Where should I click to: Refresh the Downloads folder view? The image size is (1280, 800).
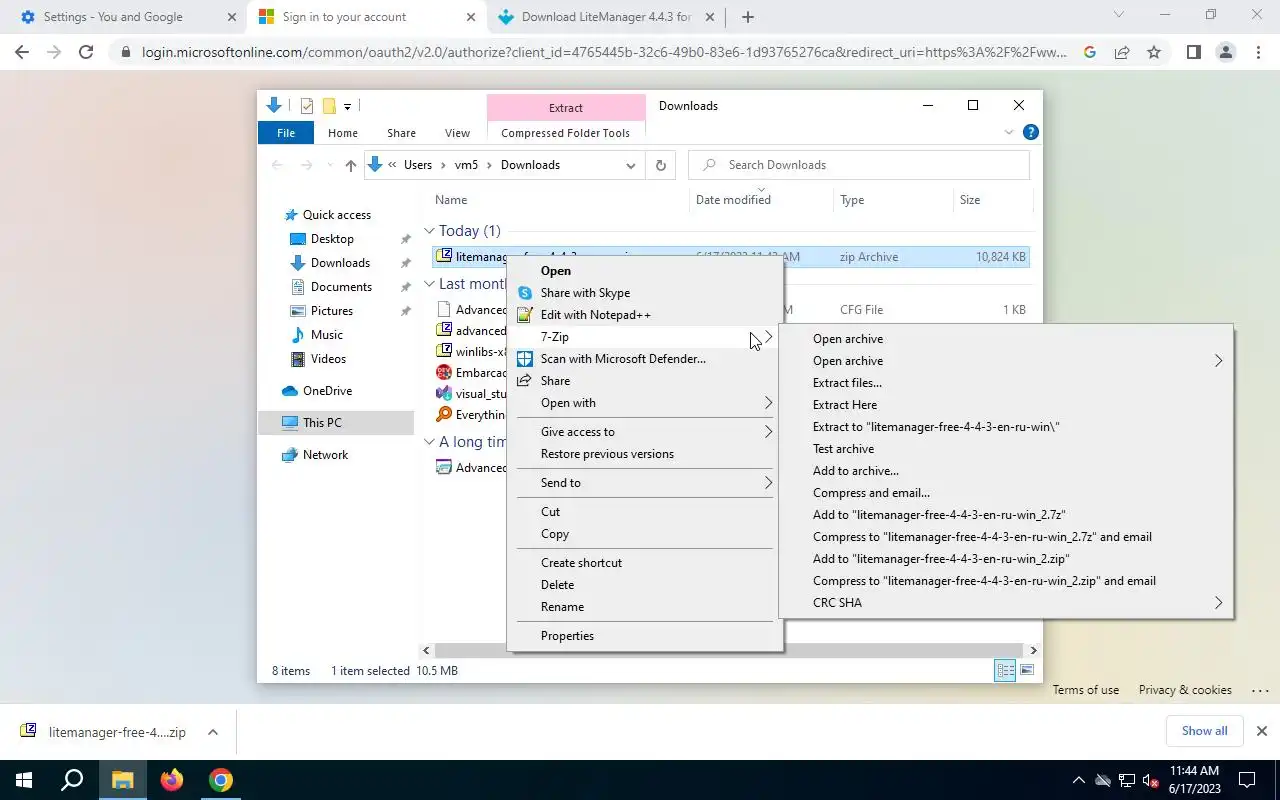tap(660, 165)
